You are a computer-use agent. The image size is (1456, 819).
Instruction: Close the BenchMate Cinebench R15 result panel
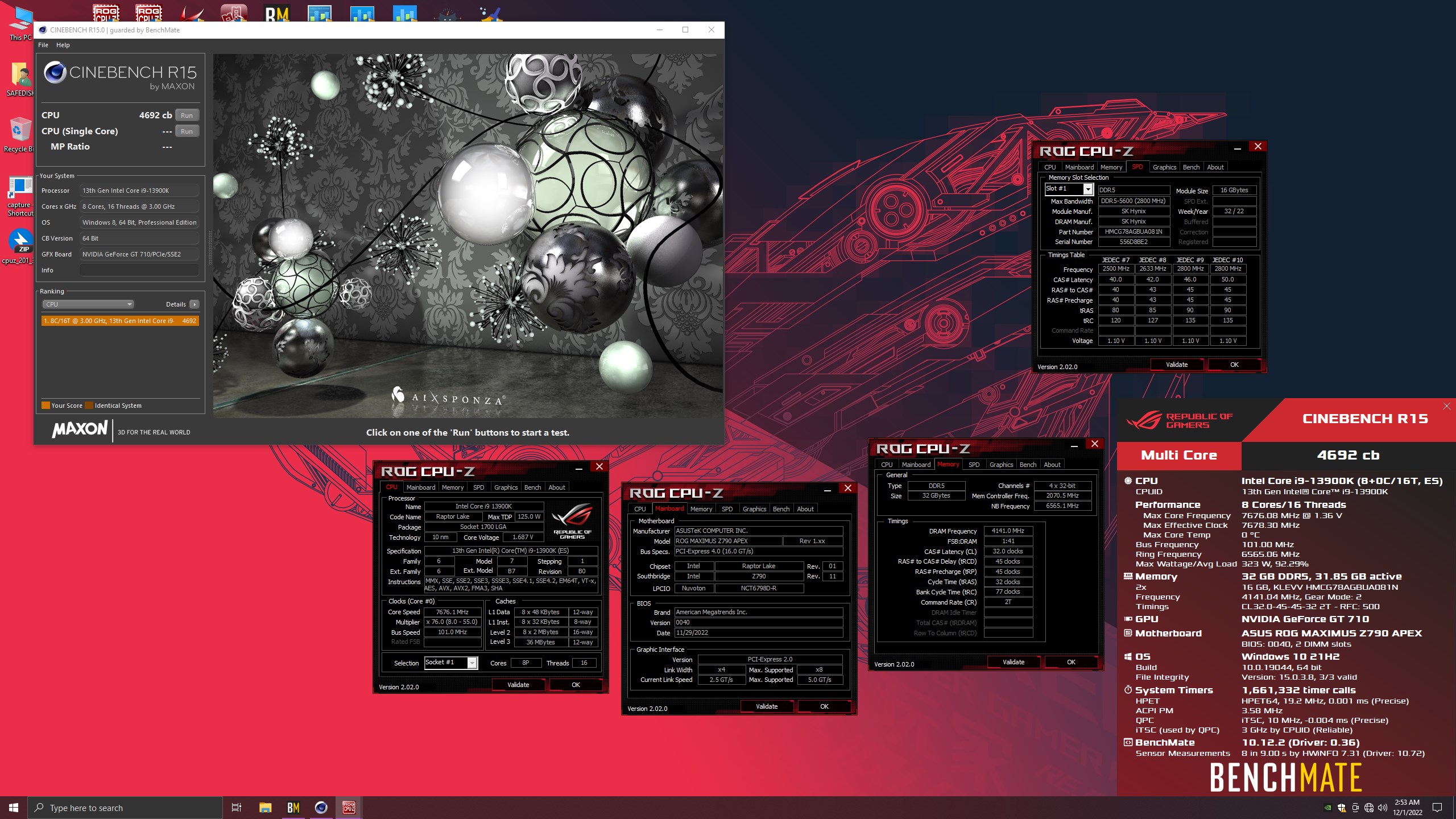pyautogui.click(x=1447, y=406)
